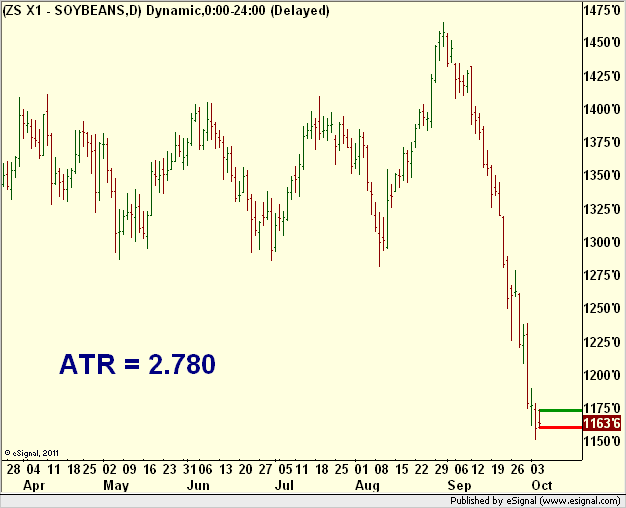This screenshot has width=626, height=508.
Task: Click the current price label 1163'6
Action: (x=603, y=423)
